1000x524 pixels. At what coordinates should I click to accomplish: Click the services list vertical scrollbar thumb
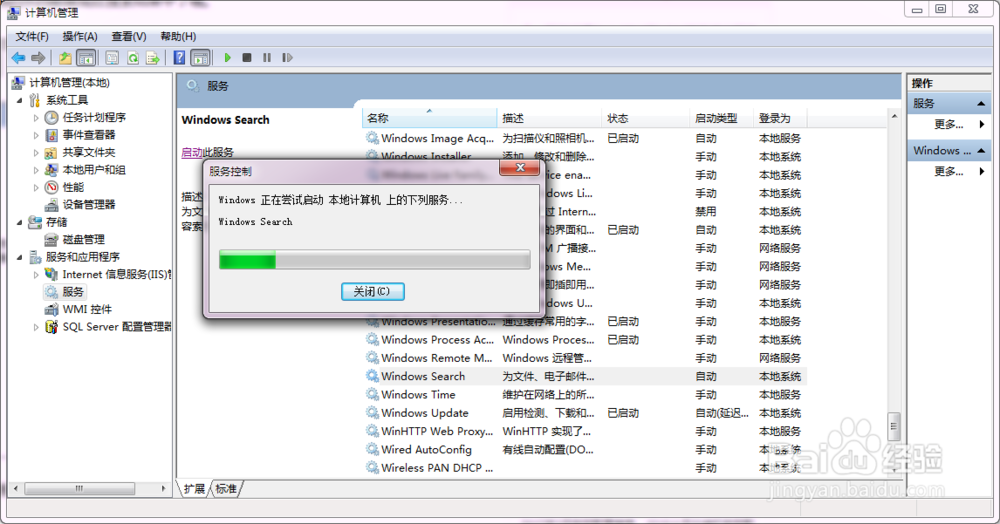point(893,426)
